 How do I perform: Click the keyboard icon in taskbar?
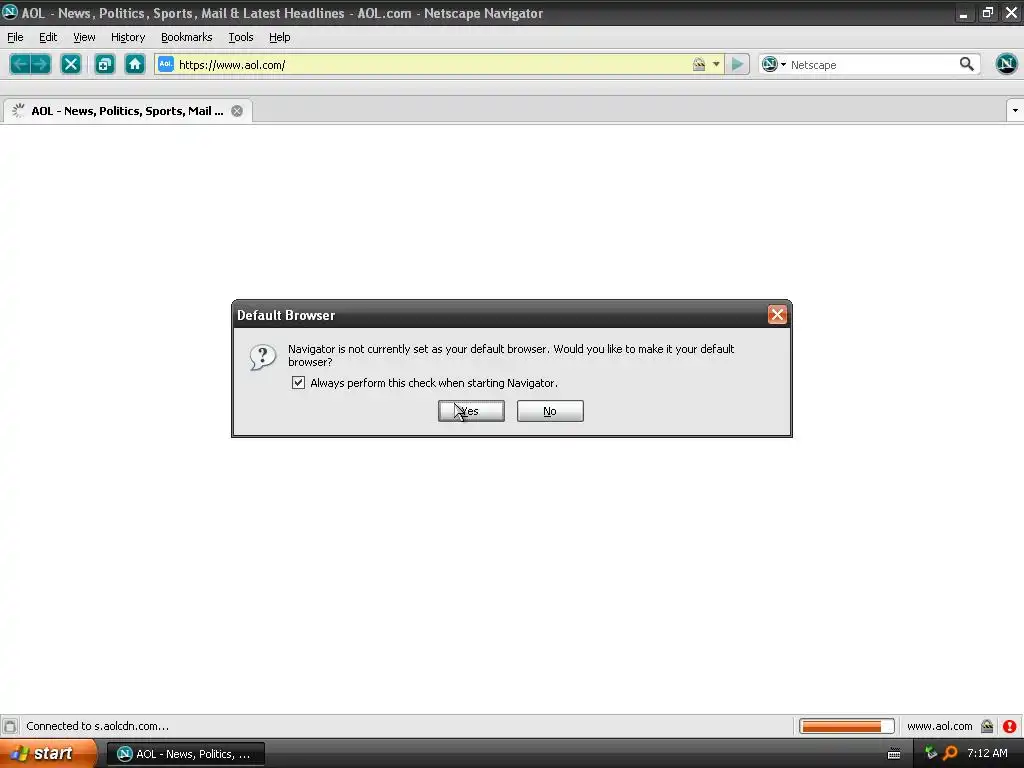pyautogui.click(x=894, y=754)
